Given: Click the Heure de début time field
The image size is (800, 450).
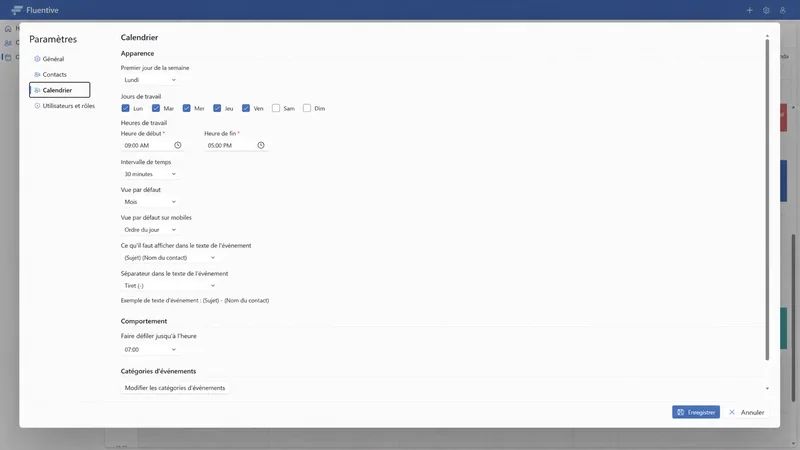Looking at the screenshot, I should (152, 145).
